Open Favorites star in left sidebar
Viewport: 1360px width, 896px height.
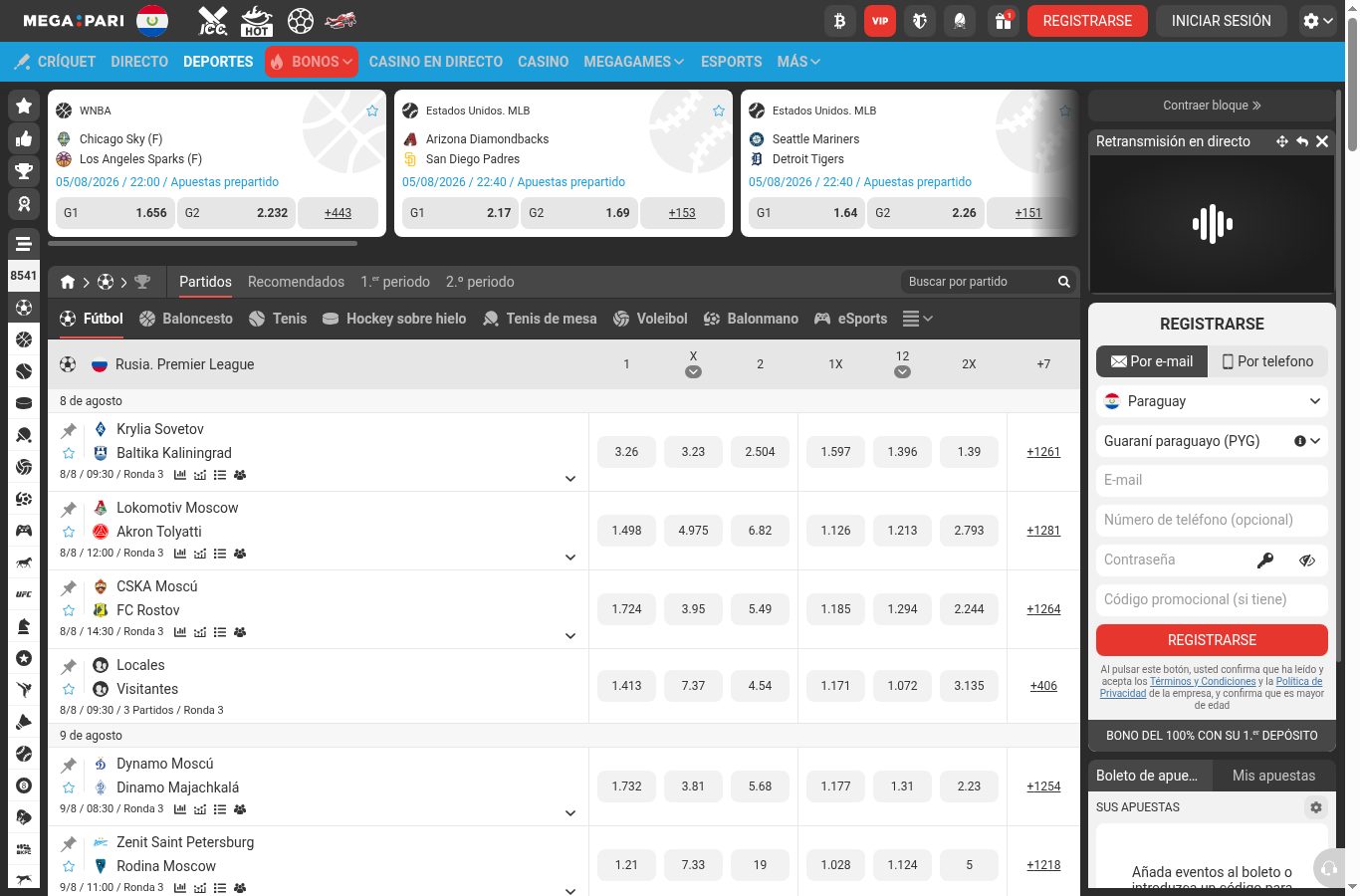point(24,106)
